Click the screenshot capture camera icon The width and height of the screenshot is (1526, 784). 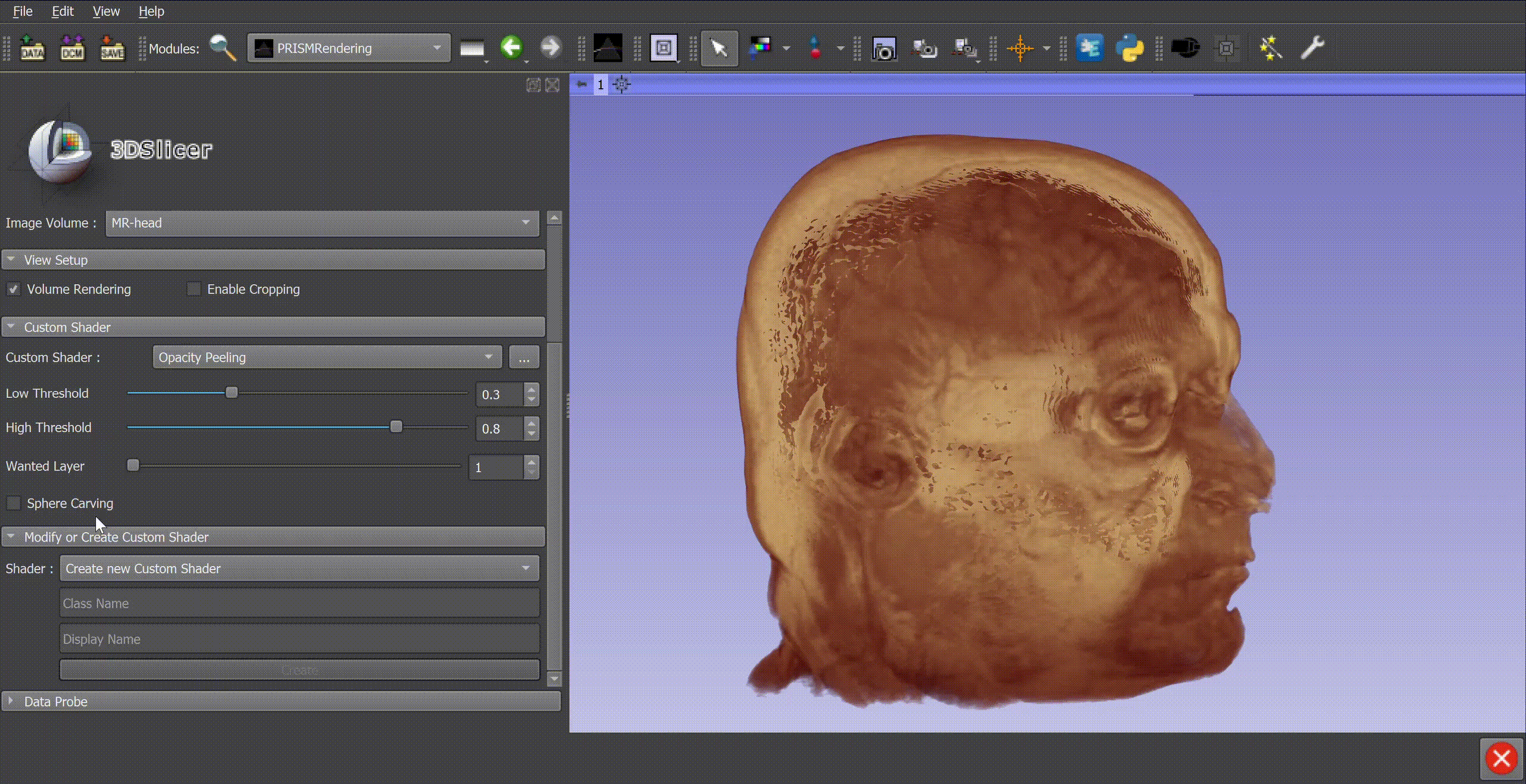[883, 49]
